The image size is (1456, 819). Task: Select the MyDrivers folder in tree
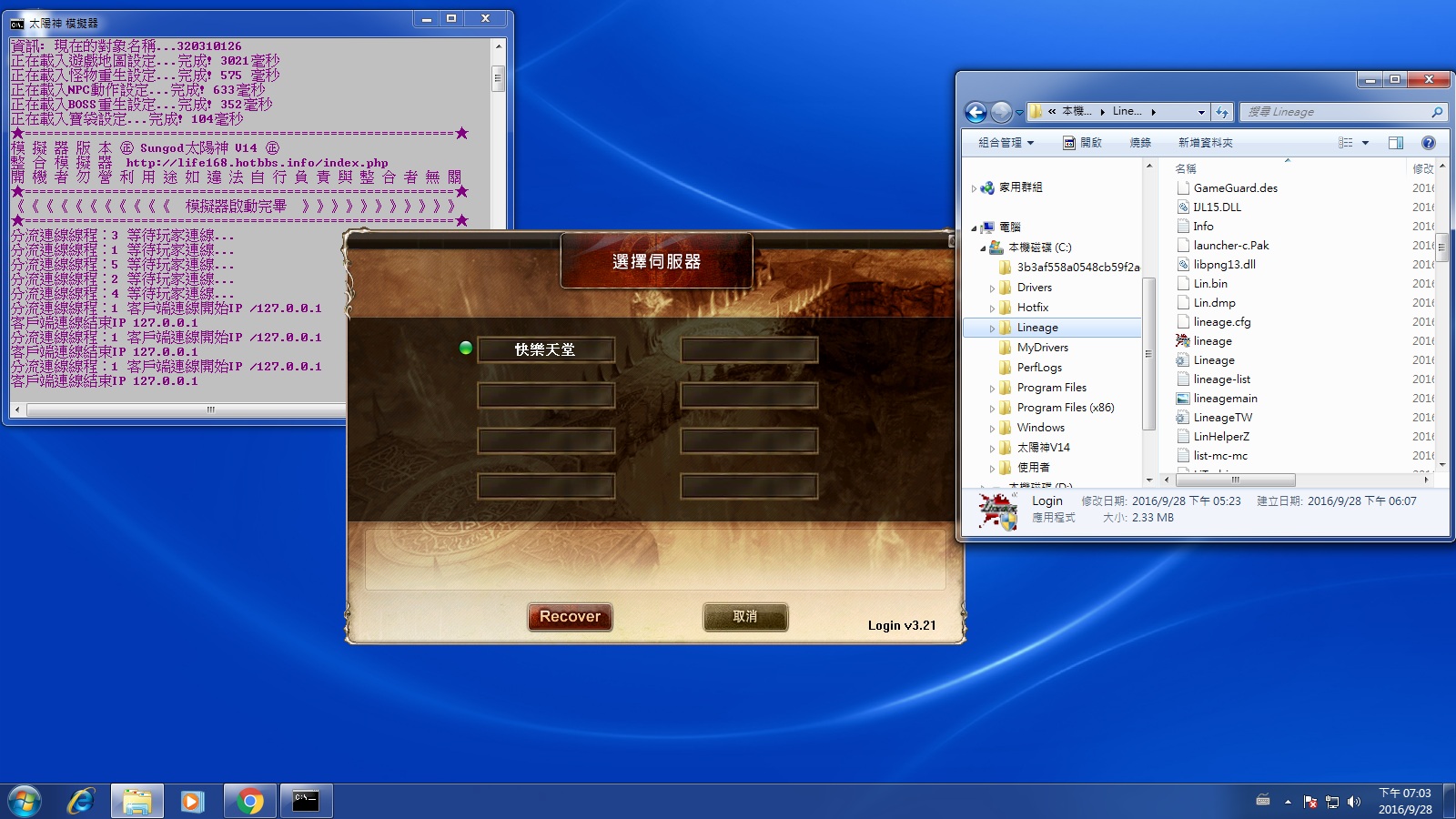coord(1042,348)
